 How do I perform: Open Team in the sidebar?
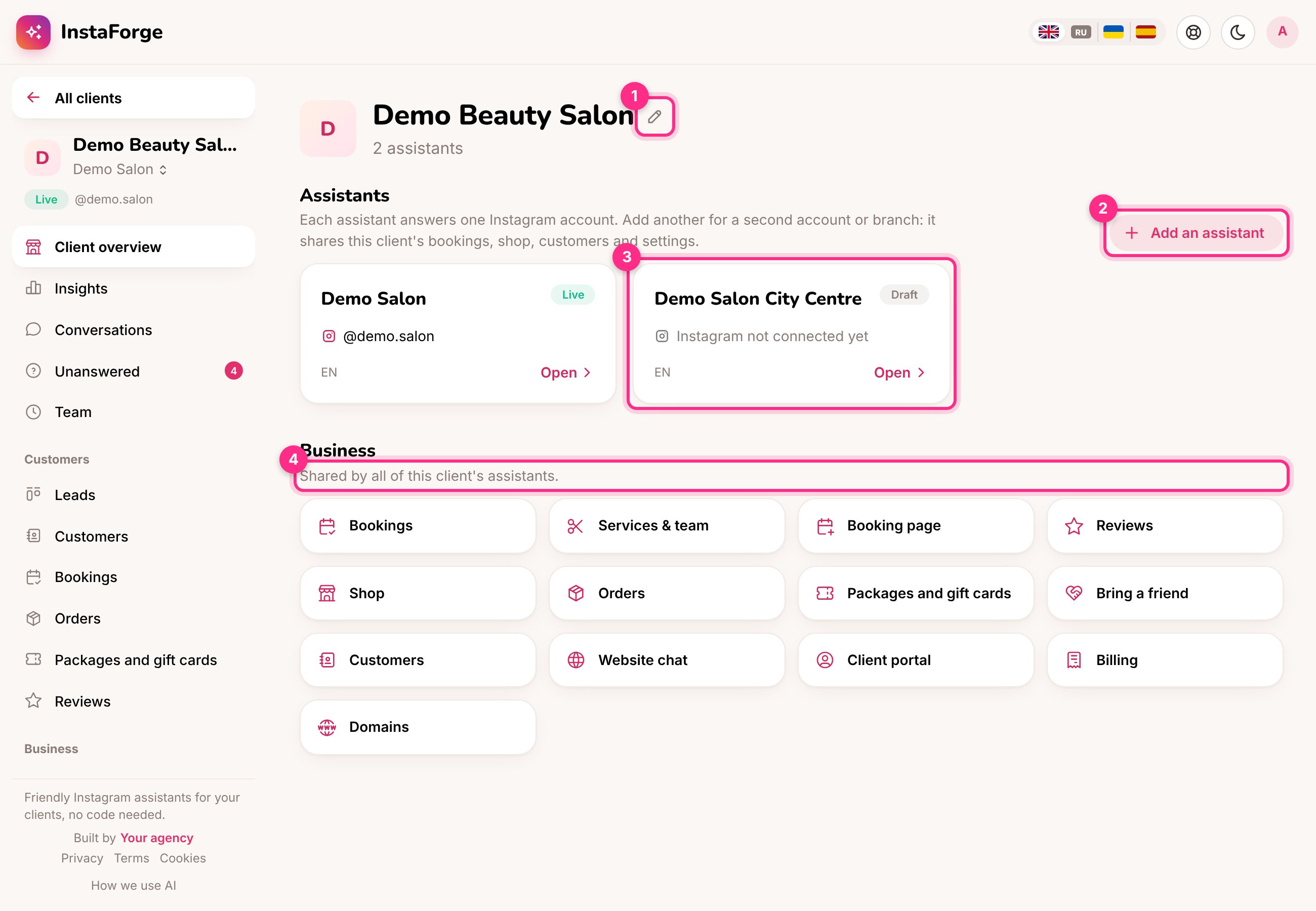click(x=134, y=412)
